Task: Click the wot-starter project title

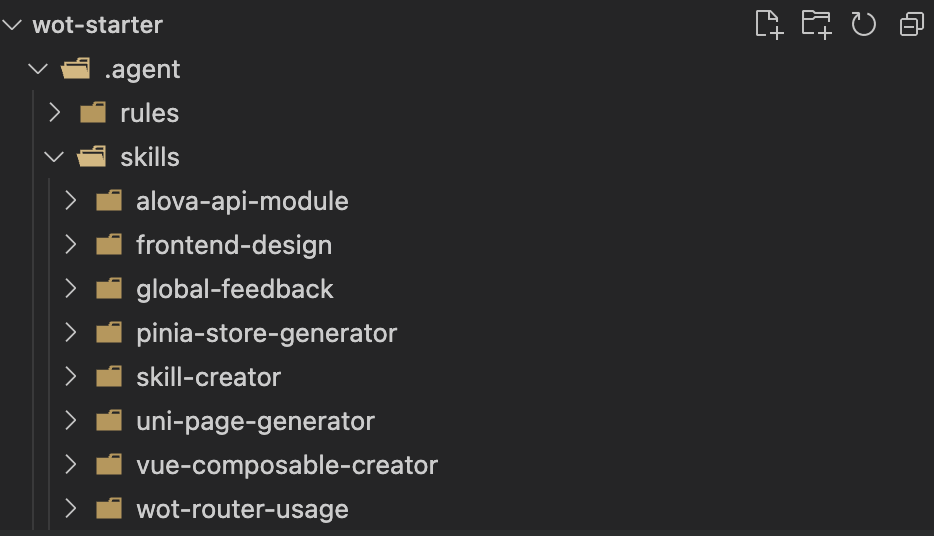Action: click(x=97, y=25)
